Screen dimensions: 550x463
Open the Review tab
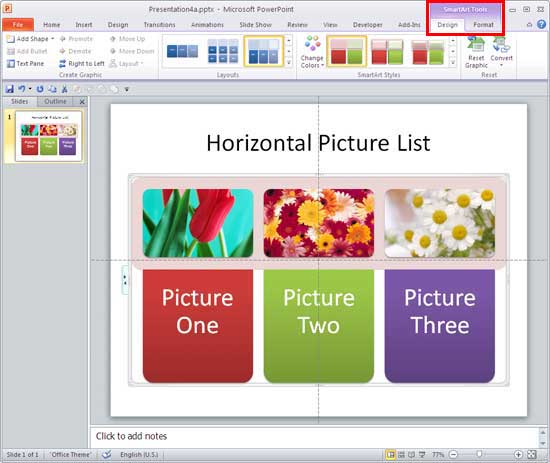297,25
